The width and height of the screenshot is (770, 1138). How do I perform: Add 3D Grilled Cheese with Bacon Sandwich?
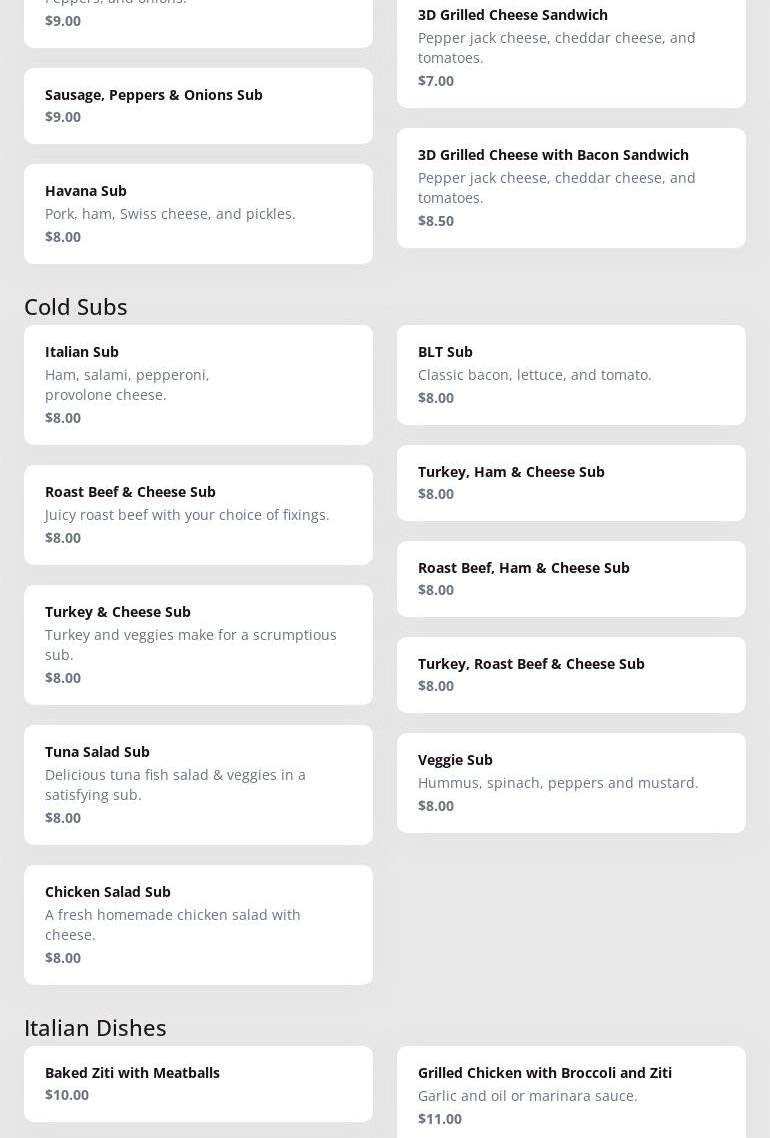pyautogui.click(x=570, y=187)
